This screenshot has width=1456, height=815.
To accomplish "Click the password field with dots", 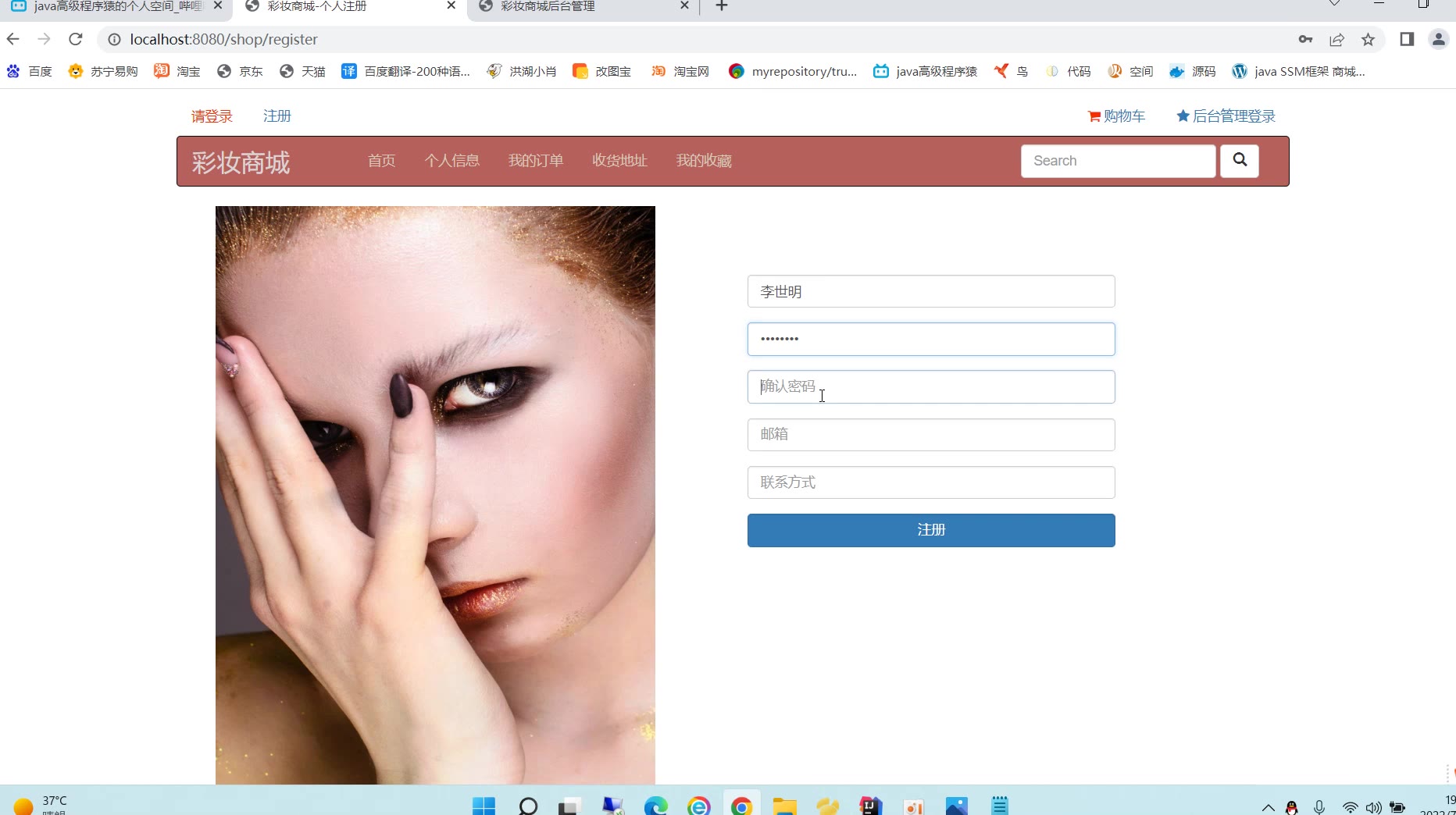I will point(931,339).
